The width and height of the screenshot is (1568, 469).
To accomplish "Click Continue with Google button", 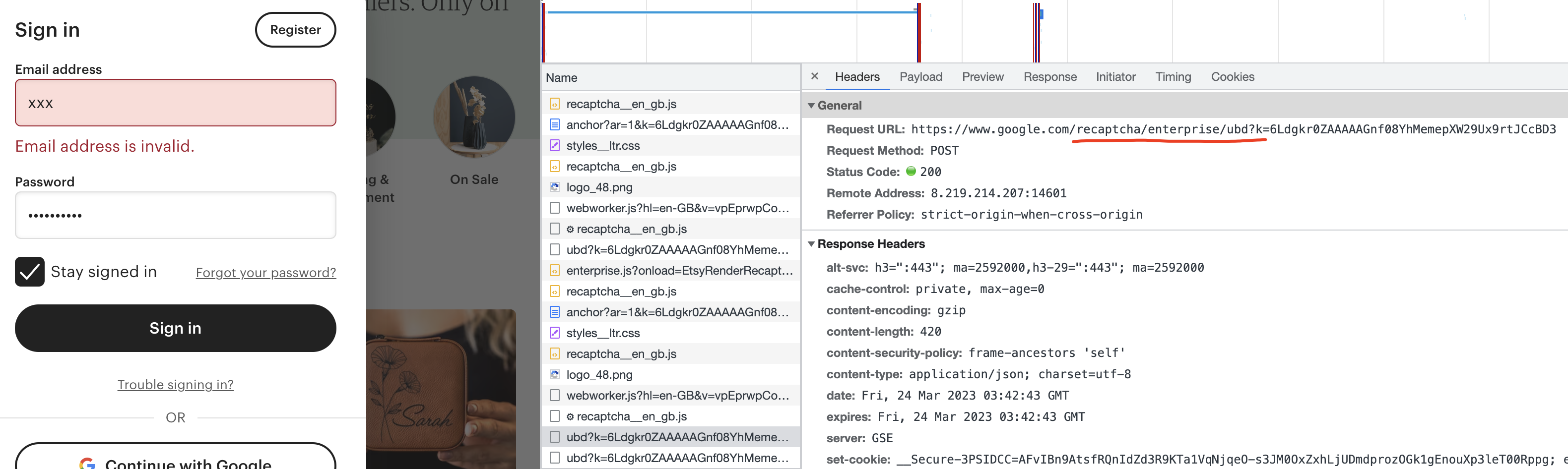I will click(x=175, y=457).
